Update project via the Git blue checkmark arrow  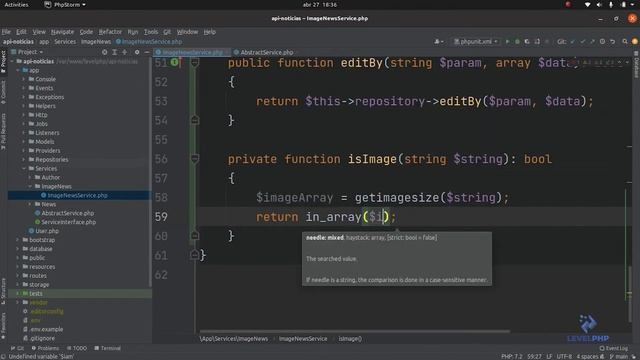coord(573,42)
